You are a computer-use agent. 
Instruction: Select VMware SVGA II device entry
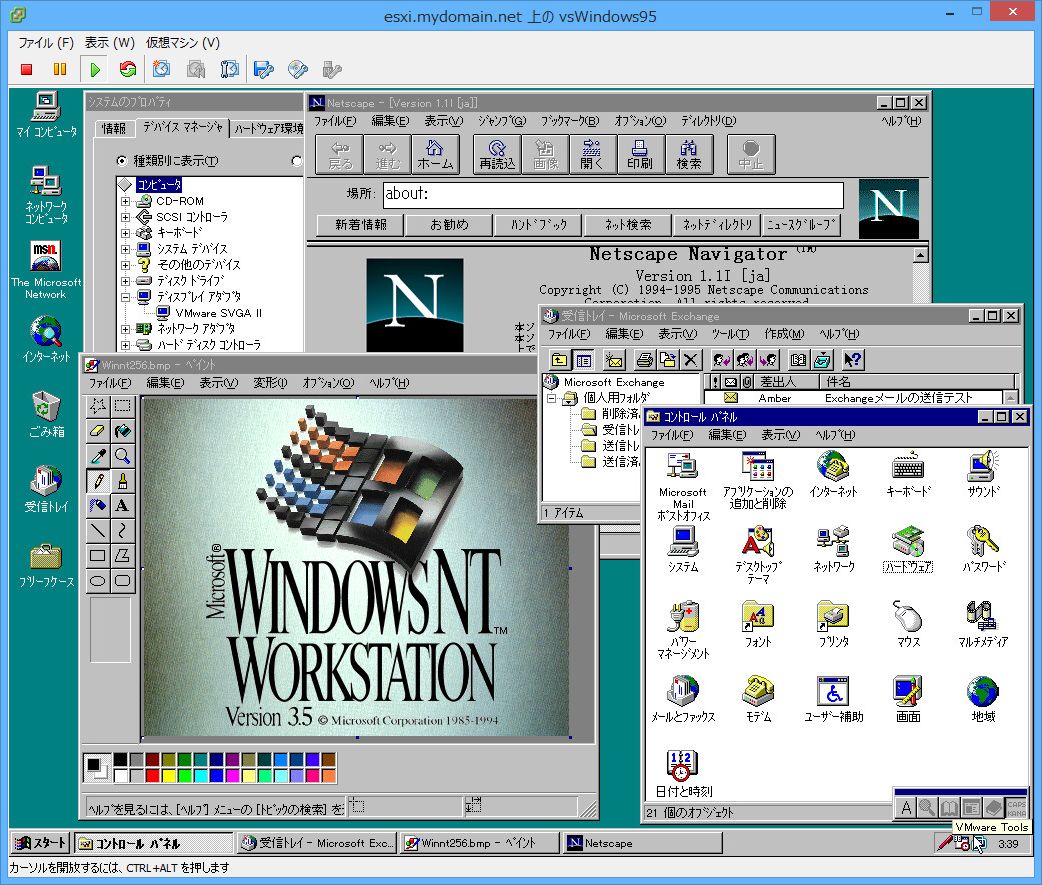coord(219,313)
